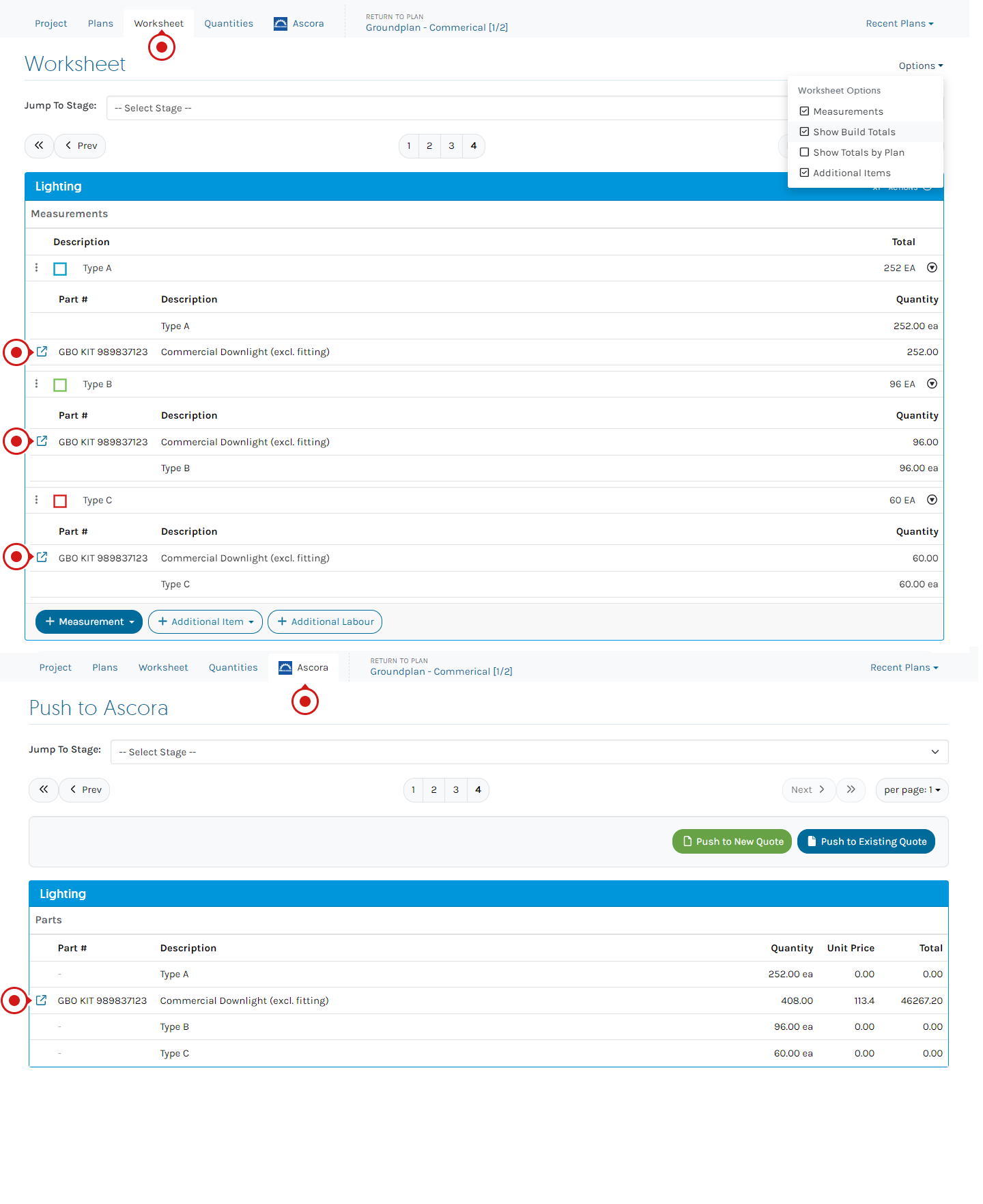Viewport: 983px width, 1204px height.
Task: Open Project tab in top navigation
Action: coord(51,24)
